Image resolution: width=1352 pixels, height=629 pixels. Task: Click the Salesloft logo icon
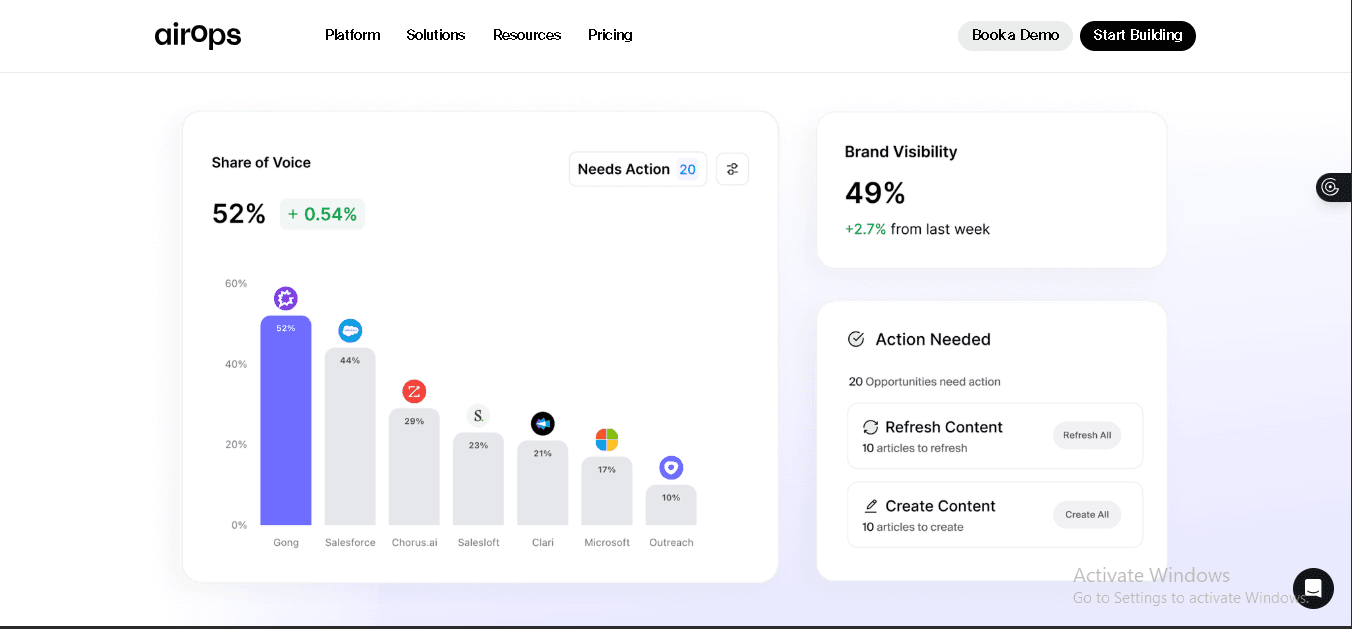(478, 415)
